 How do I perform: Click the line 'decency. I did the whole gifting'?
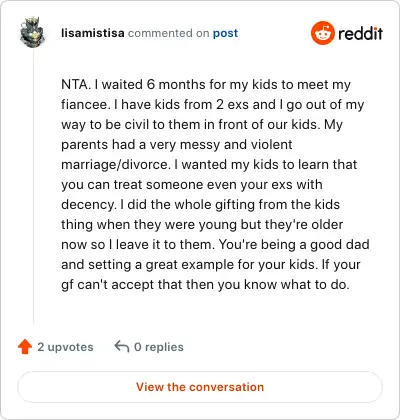[x=200, y=204]
